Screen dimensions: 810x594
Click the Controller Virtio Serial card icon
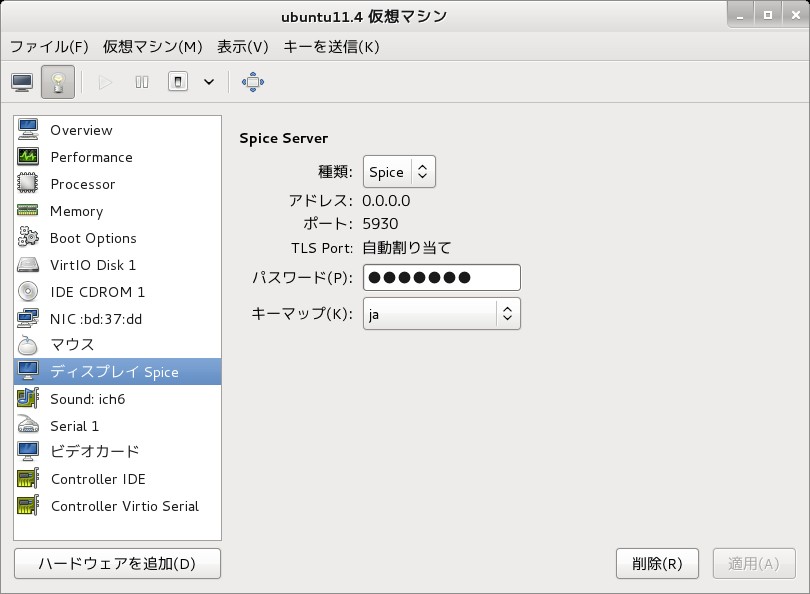pos(28,505)
